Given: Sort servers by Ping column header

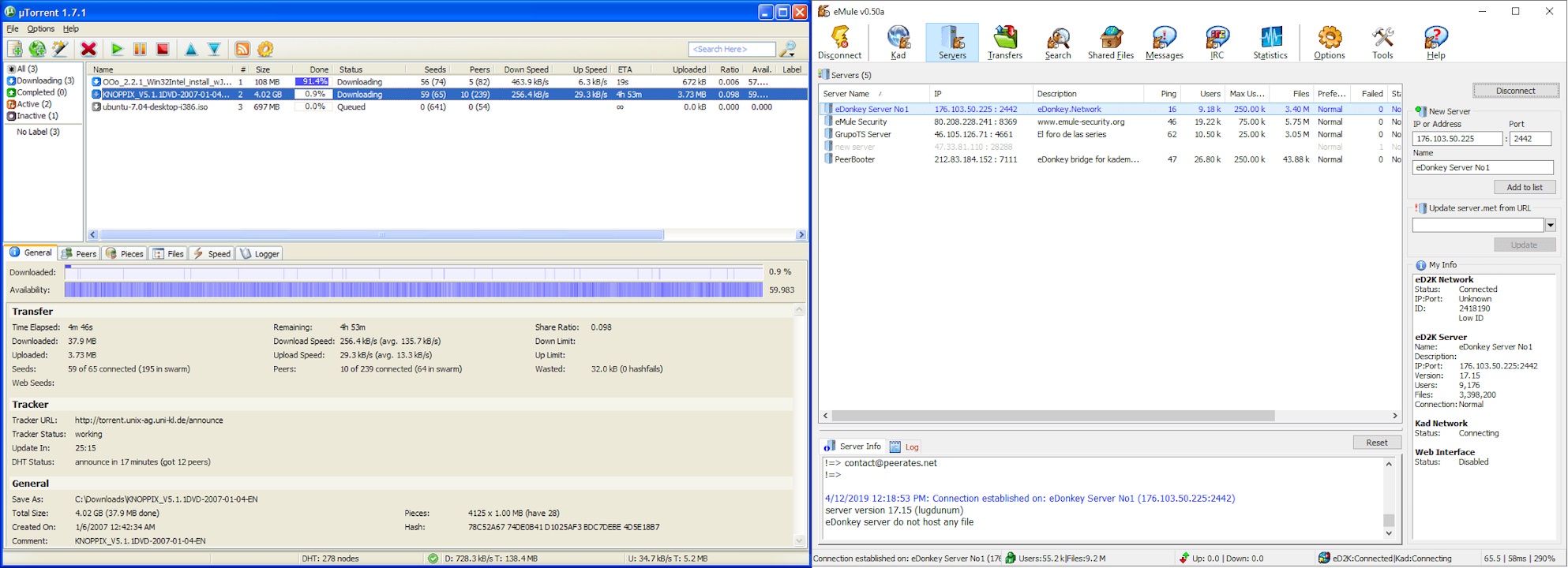Looking at the screenshot, I should pos(1162,93).
